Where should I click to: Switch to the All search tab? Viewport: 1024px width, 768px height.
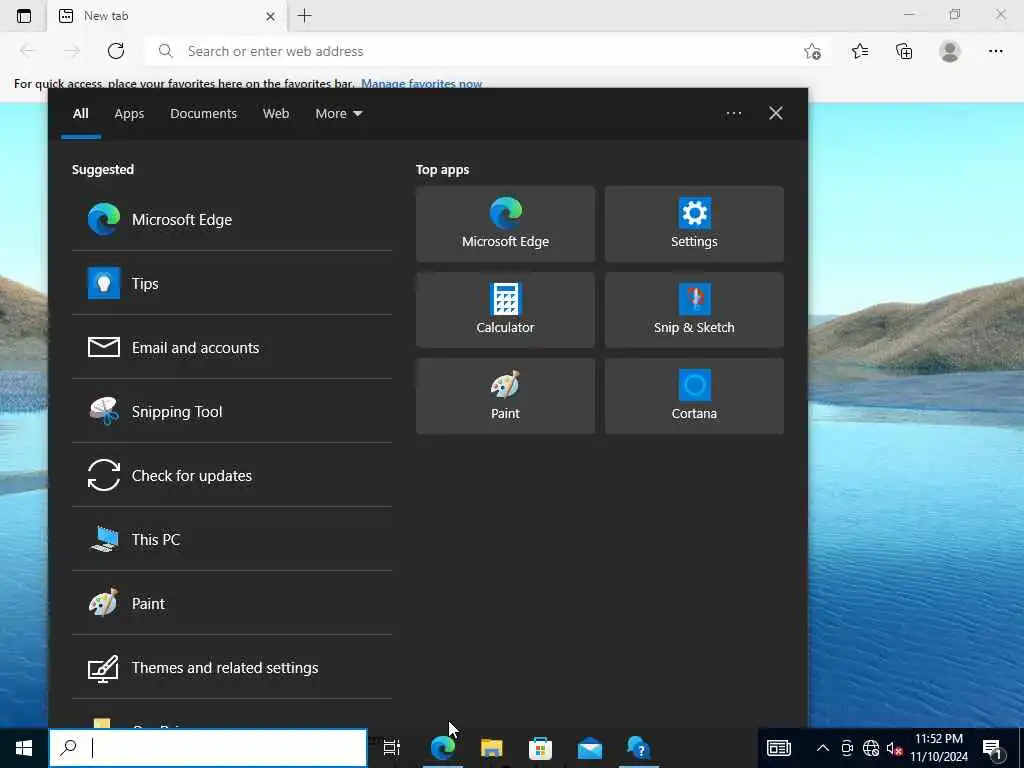coord(81,114)
